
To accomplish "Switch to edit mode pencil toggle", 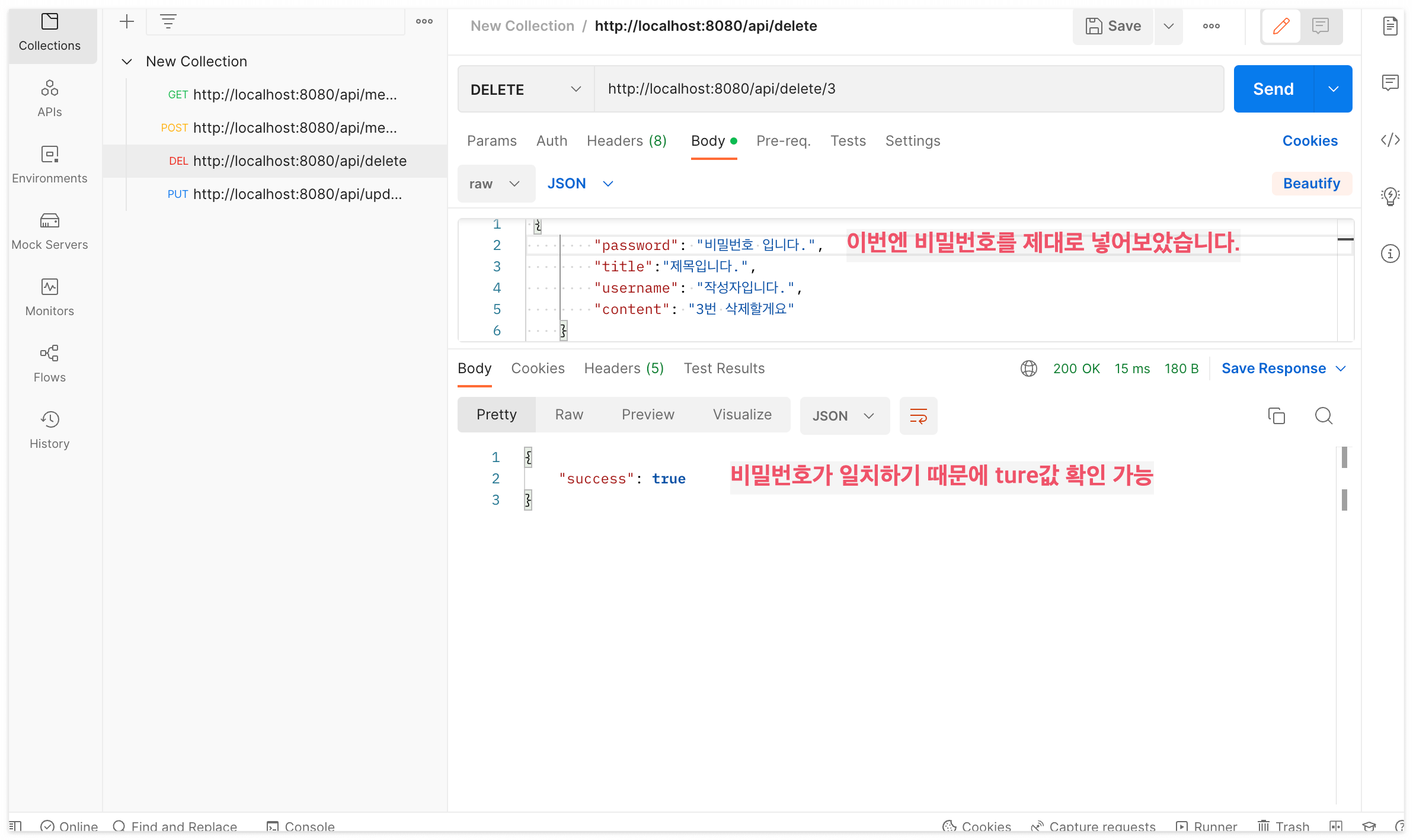I will coord(1281,26).
